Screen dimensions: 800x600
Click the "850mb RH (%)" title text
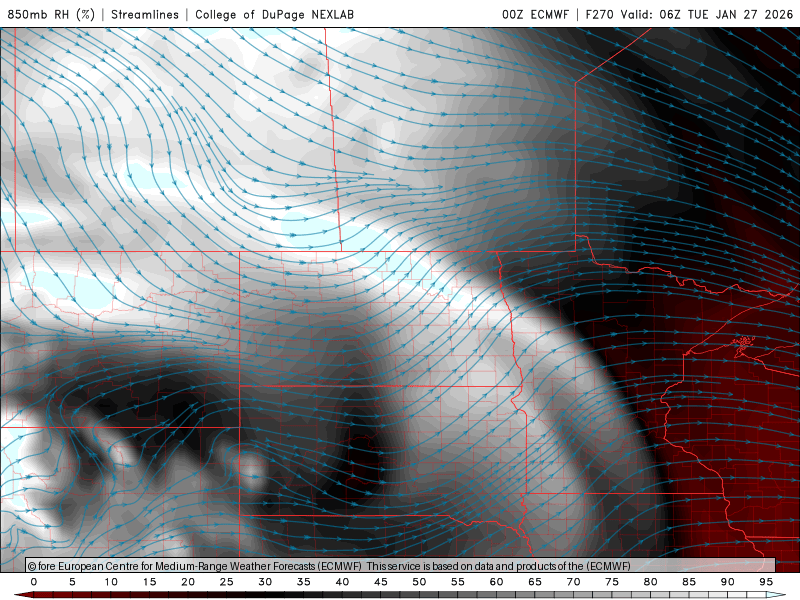(x=51, y=14)
